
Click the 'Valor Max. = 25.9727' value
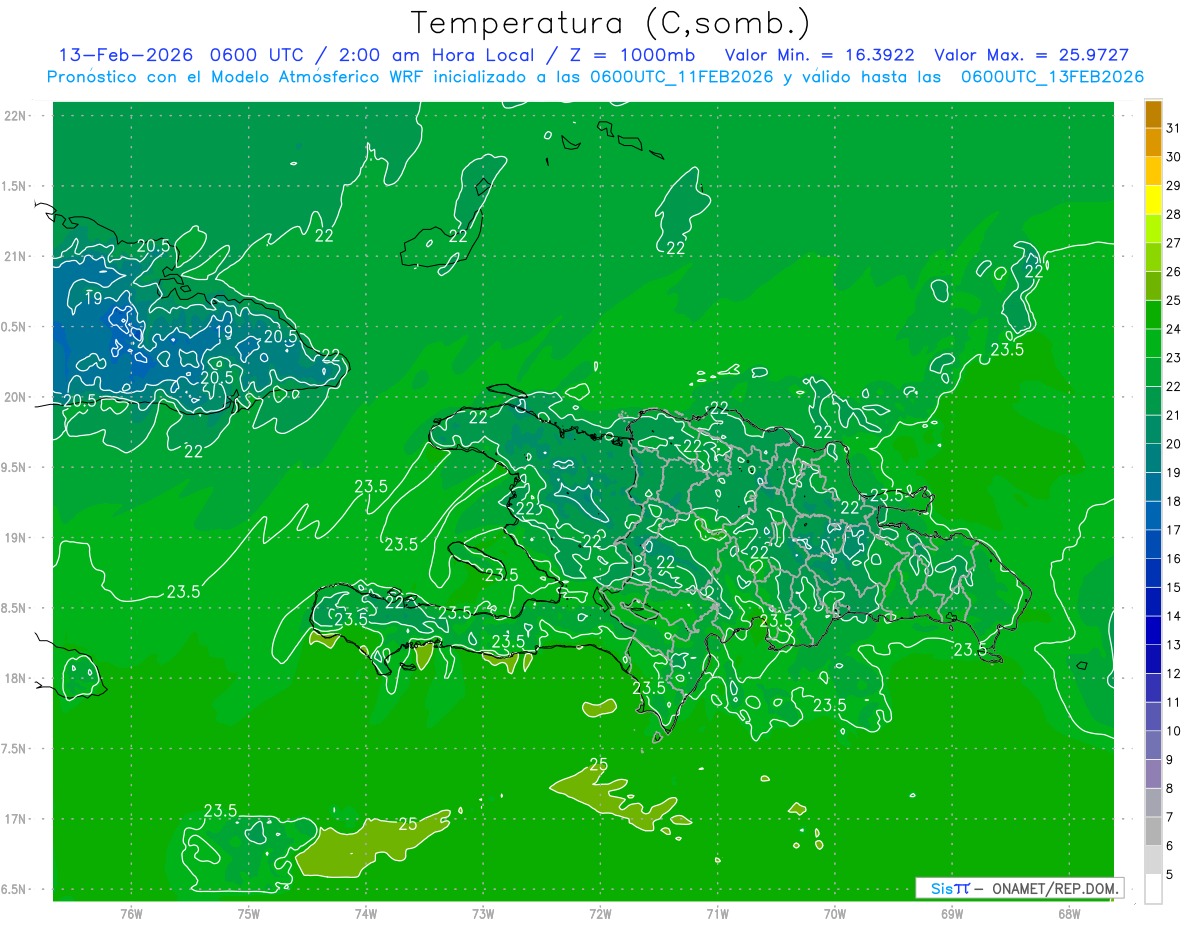[x=1031, y=55]
